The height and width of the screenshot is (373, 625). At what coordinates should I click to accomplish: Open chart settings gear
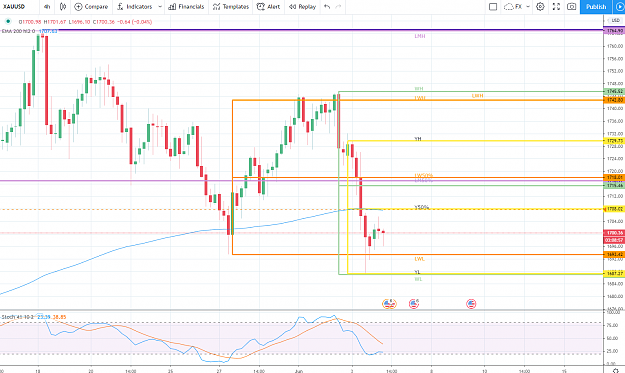[540, 6]
